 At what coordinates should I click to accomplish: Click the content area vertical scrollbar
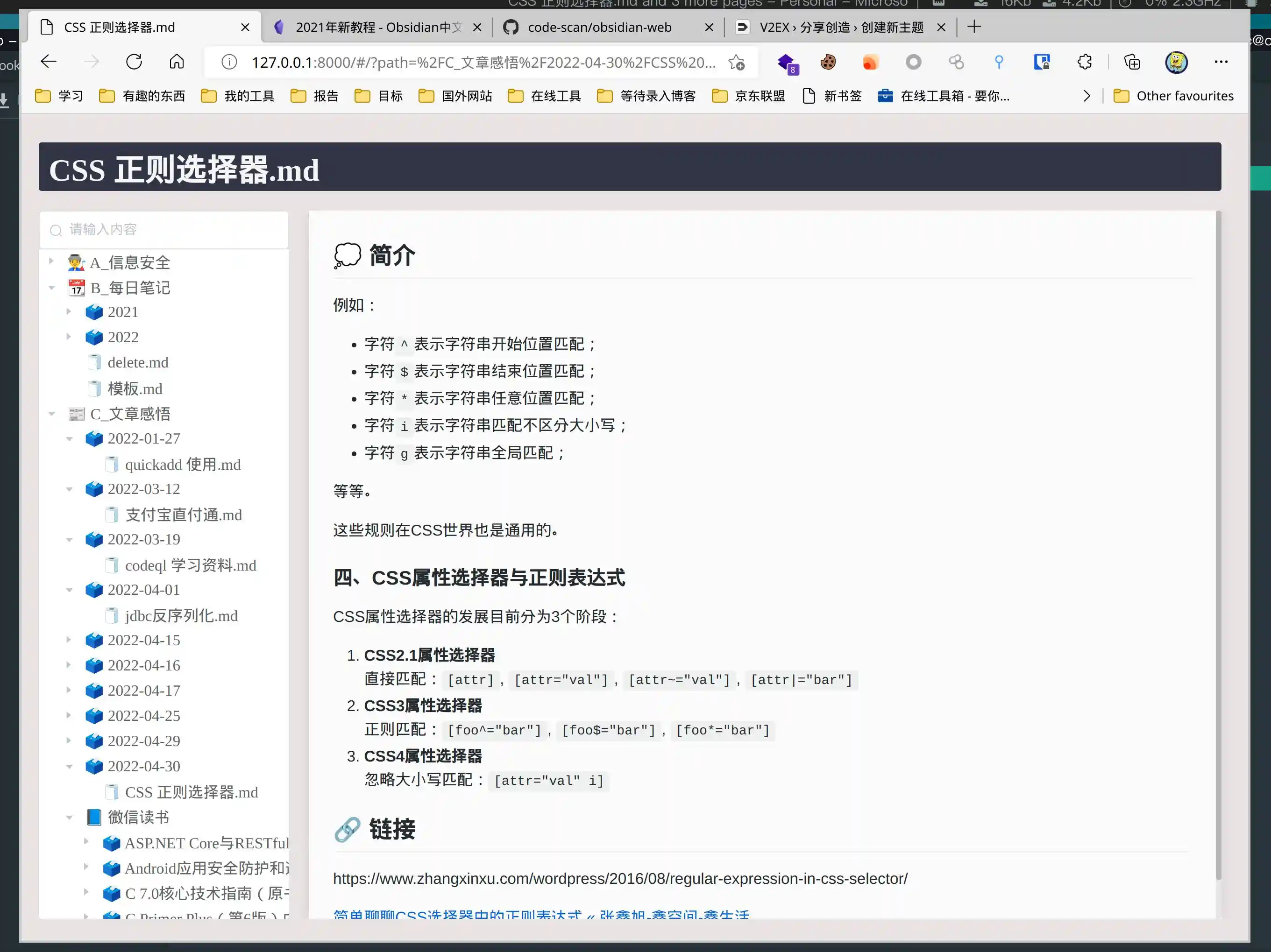click(1218, 545)
